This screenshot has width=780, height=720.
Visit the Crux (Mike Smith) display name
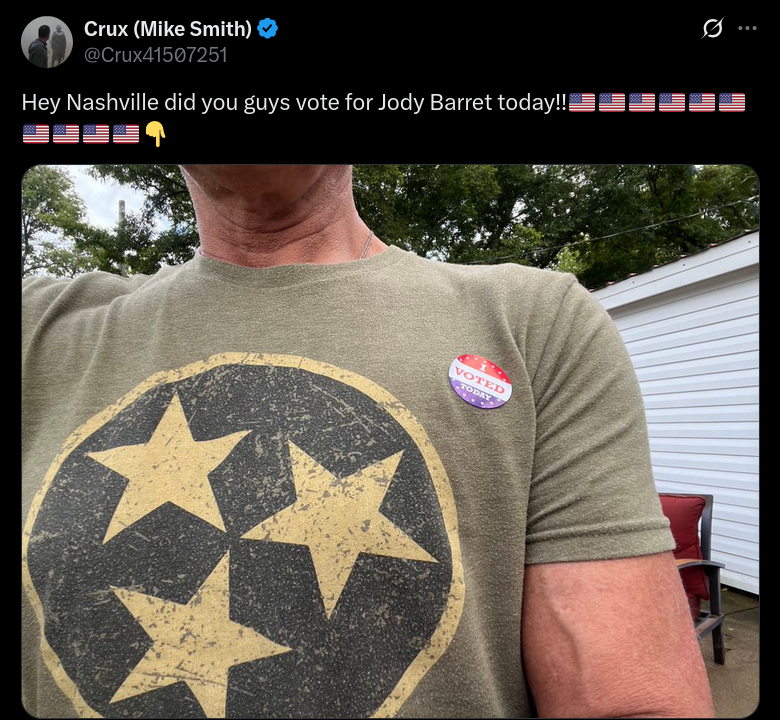click(x=168, y=29)
